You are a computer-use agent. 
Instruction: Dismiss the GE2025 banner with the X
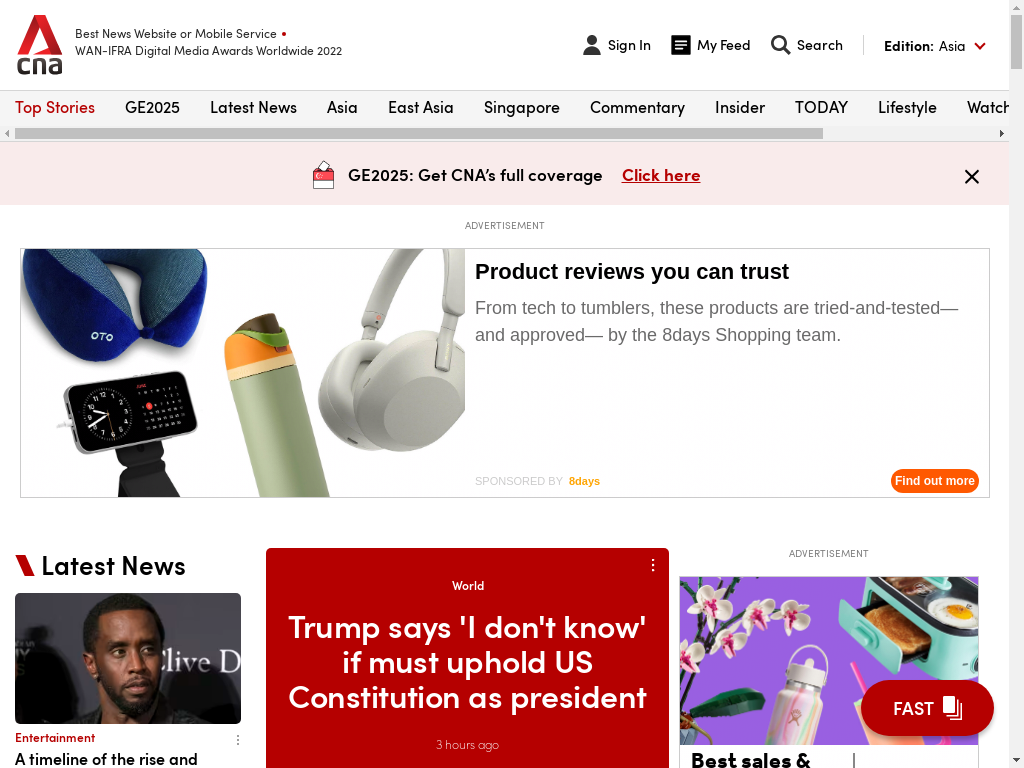(972, 176)
